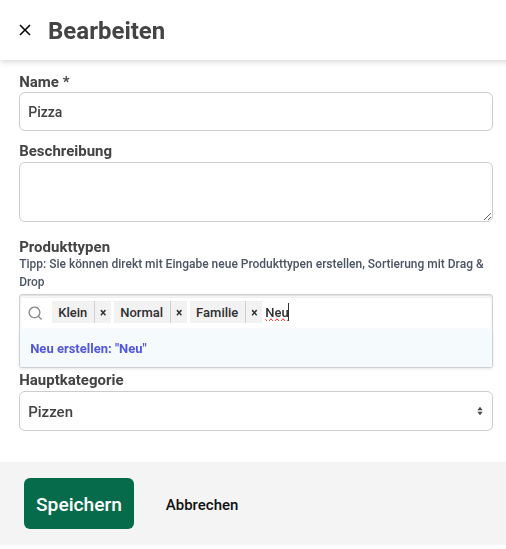Remove the Familie product type tag
This screenshot has width=506, height=549.
pos(254,312)
